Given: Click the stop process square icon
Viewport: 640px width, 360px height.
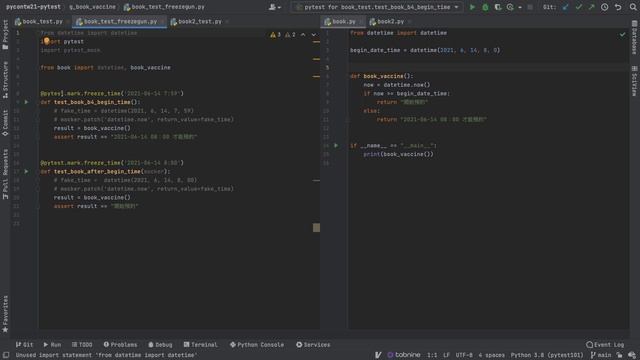Looking at the screenshot, I should (x=530, y=7).
